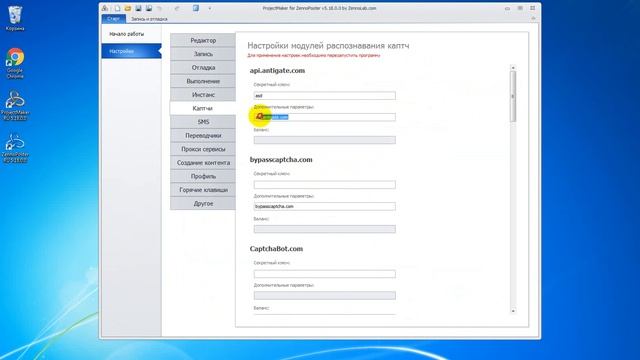640x360 pixels.
Task: Click the settings scrollbar down arrow
Action: [x=513, y=311]
